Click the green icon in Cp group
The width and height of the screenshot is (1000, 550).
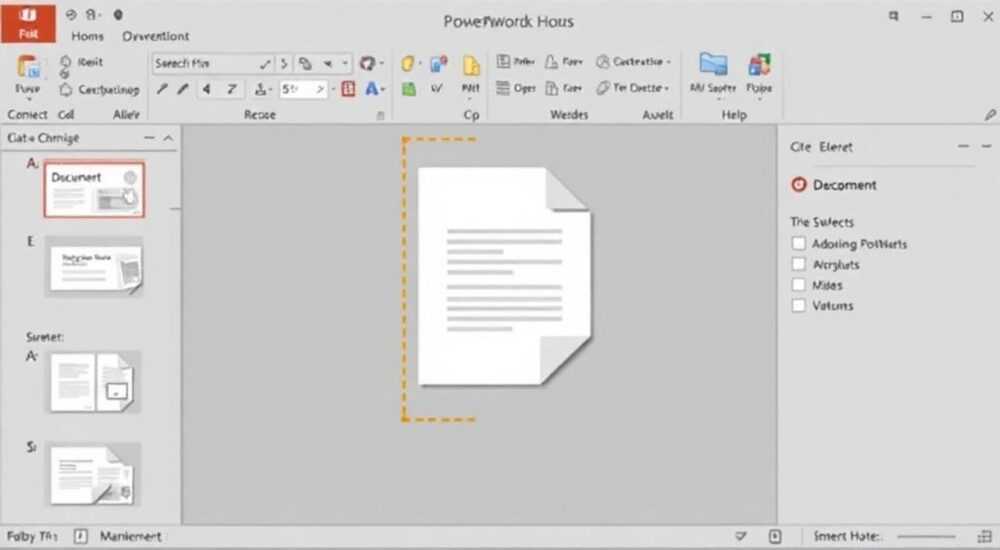click(x=409, y=89)
